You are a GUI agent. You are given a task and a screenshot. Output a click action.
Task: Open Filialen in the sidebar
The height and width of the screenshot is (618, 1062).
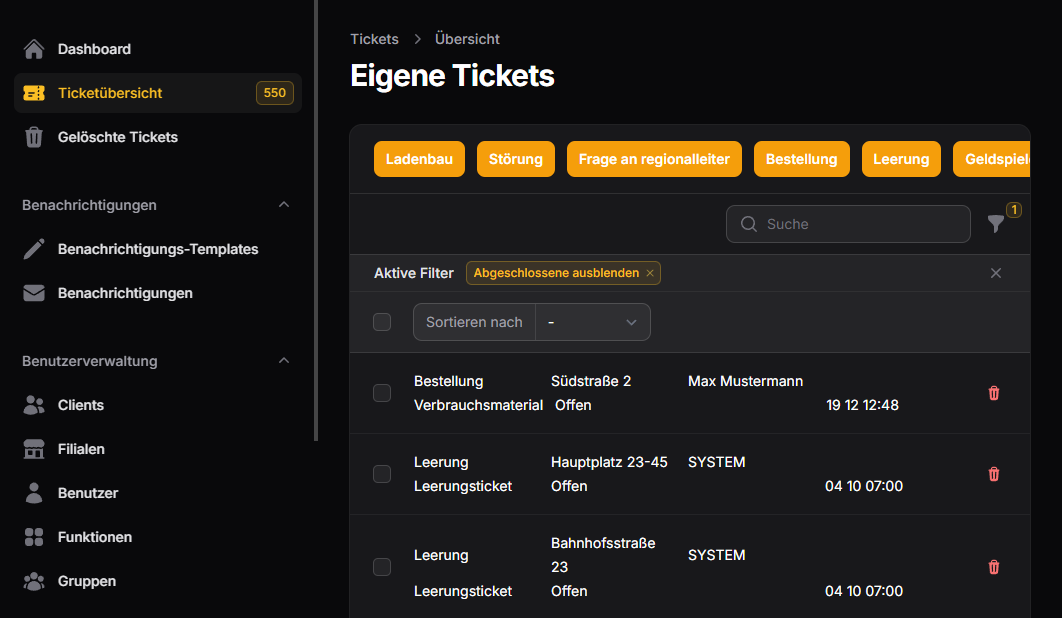pos(158,449)
